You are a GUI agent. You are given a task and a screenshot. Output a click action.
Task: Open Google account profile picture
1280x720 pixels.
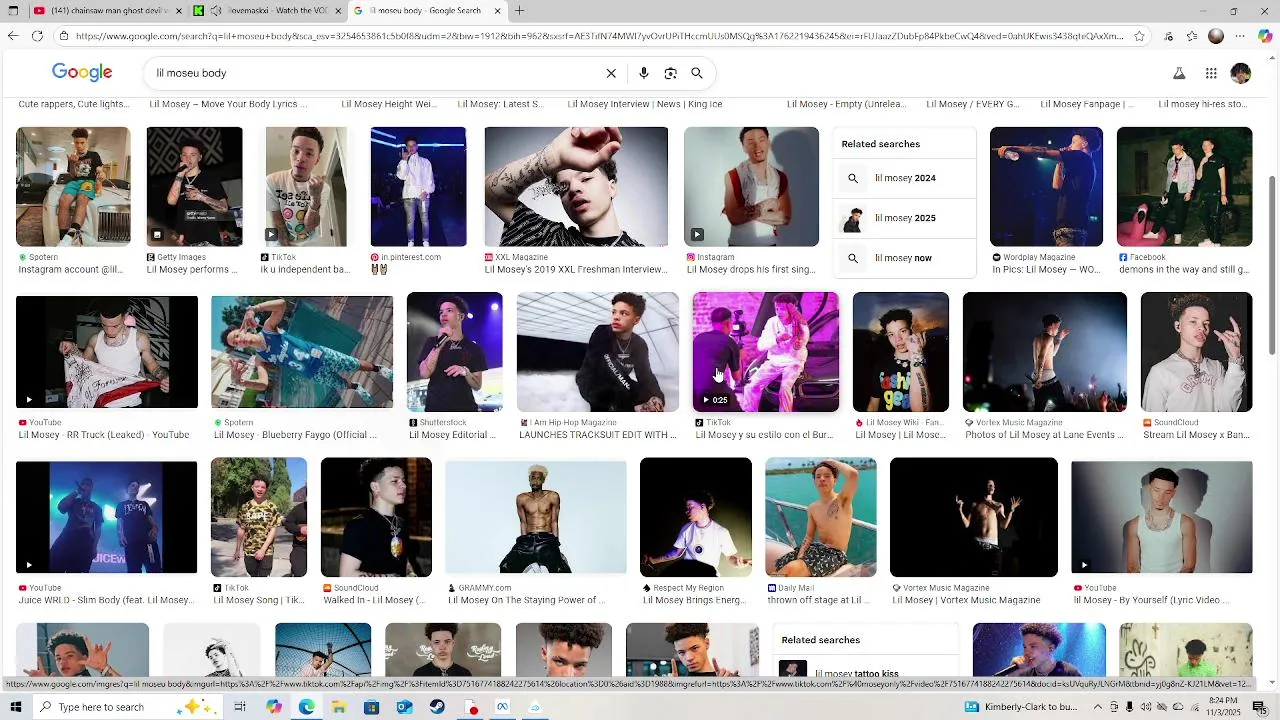pos(1241,73)
